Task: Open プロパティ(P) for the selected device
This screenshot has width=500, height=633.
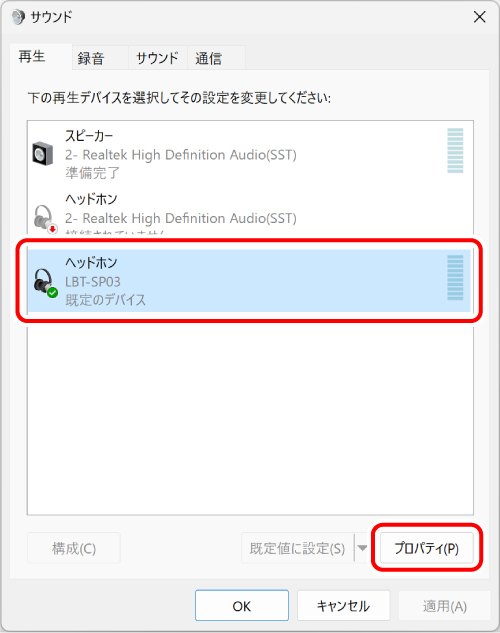Action: (427, 548)
